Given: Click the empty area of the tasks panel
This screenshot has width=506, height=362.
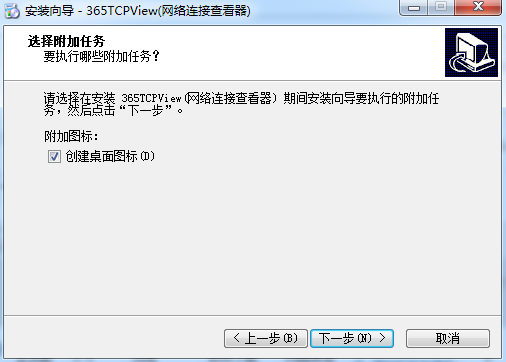Looking at the screenshot, I should [252, 240].
